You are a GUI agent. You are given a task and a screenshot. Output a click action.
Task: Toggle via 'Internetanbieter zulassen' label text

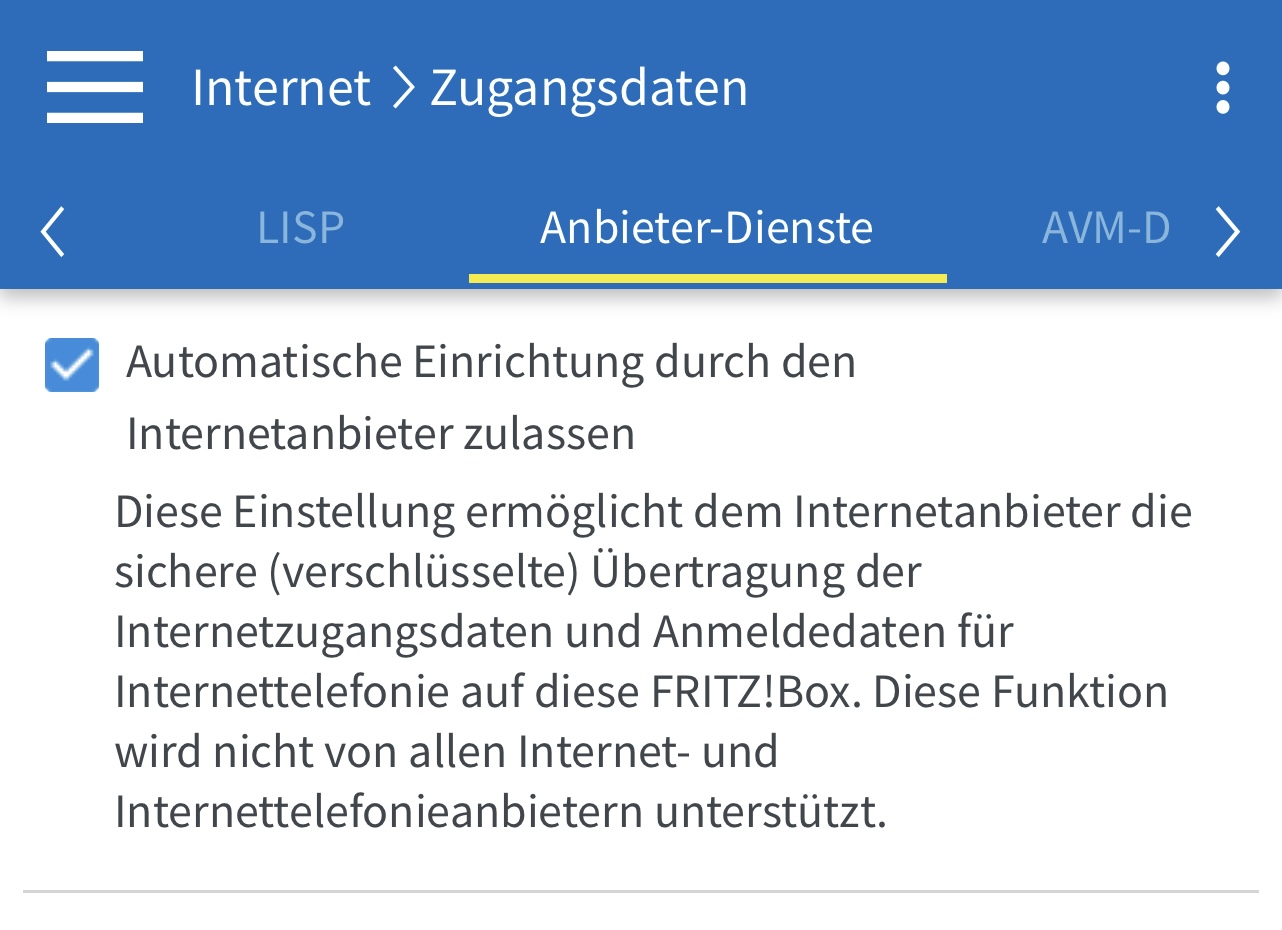point(380,434)
